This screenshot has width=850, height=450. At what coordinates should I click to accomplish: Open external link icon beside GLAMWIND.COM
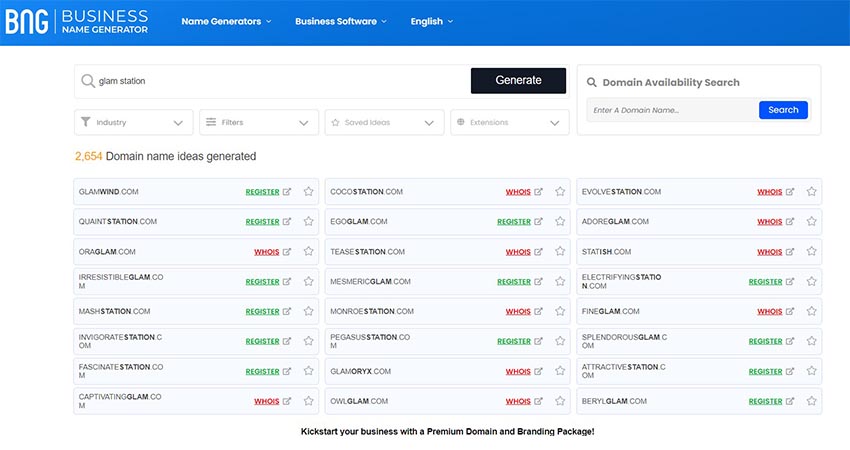click(x=288, y=192)
